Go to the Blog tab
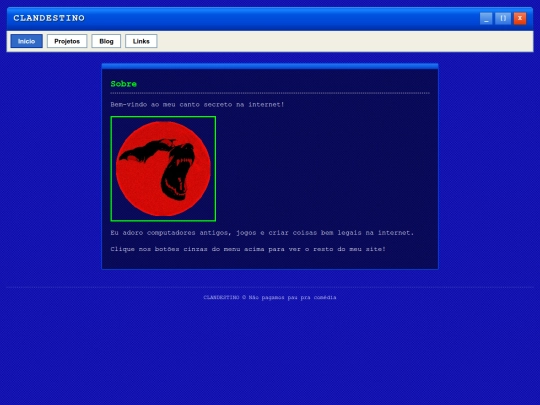This screenshot has height=405, width=540. pos(106,41)
